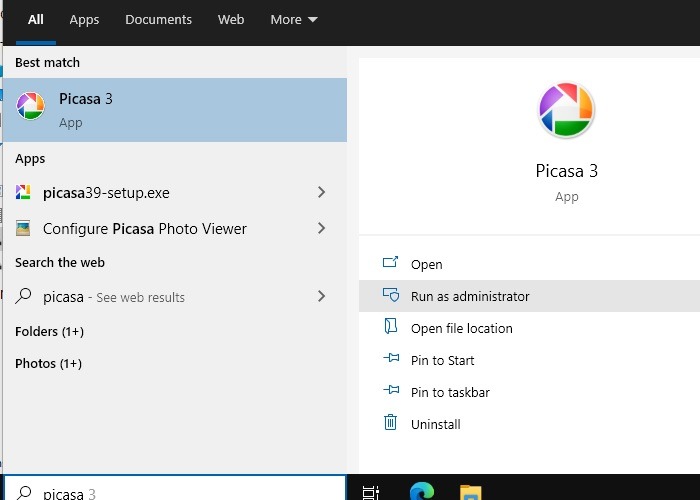The height and width of the screenshot is (500, 700).
Task: Click the Picasa 3 title in preview pane
Action: coord(567,171)
